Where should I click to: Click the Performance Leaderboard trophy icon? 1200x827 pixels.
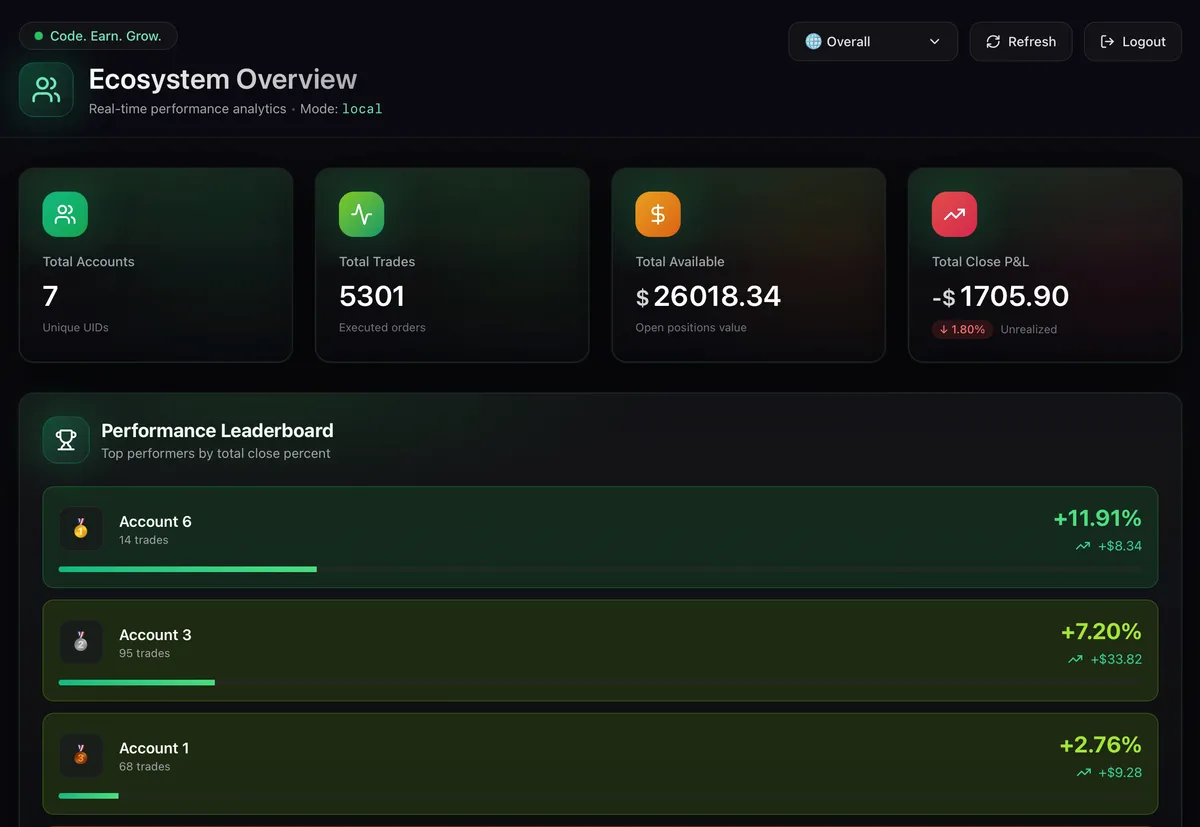pos(65,439)
